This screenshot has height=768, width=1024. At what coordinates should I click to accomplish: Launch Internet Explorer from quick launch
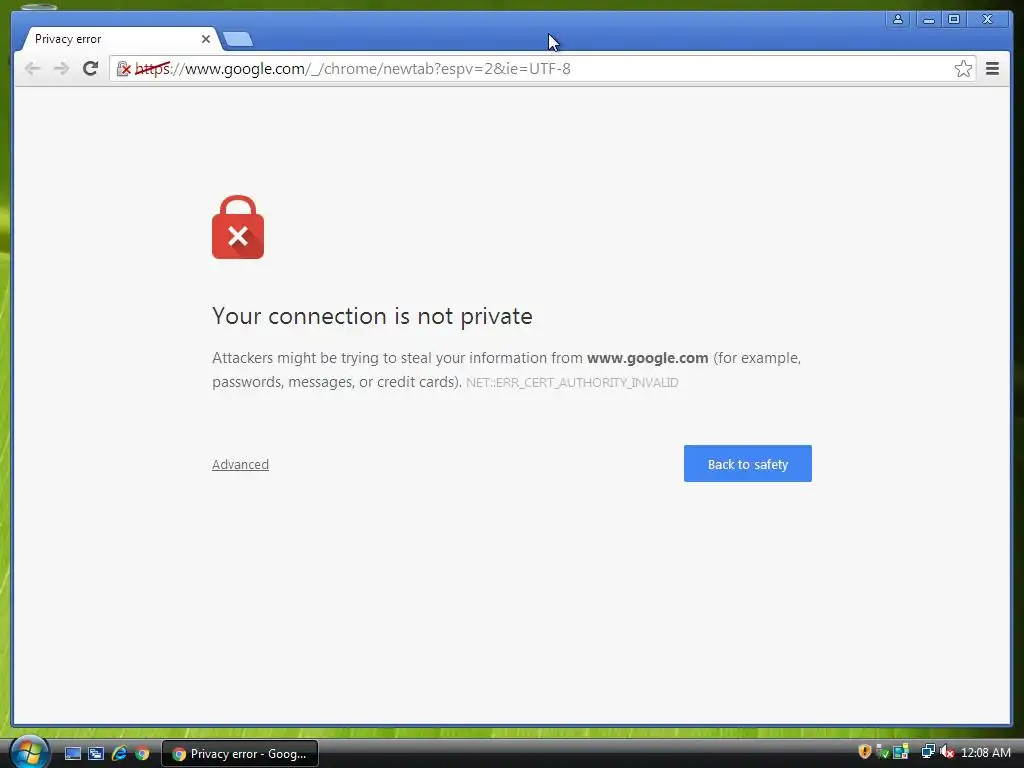119,754
